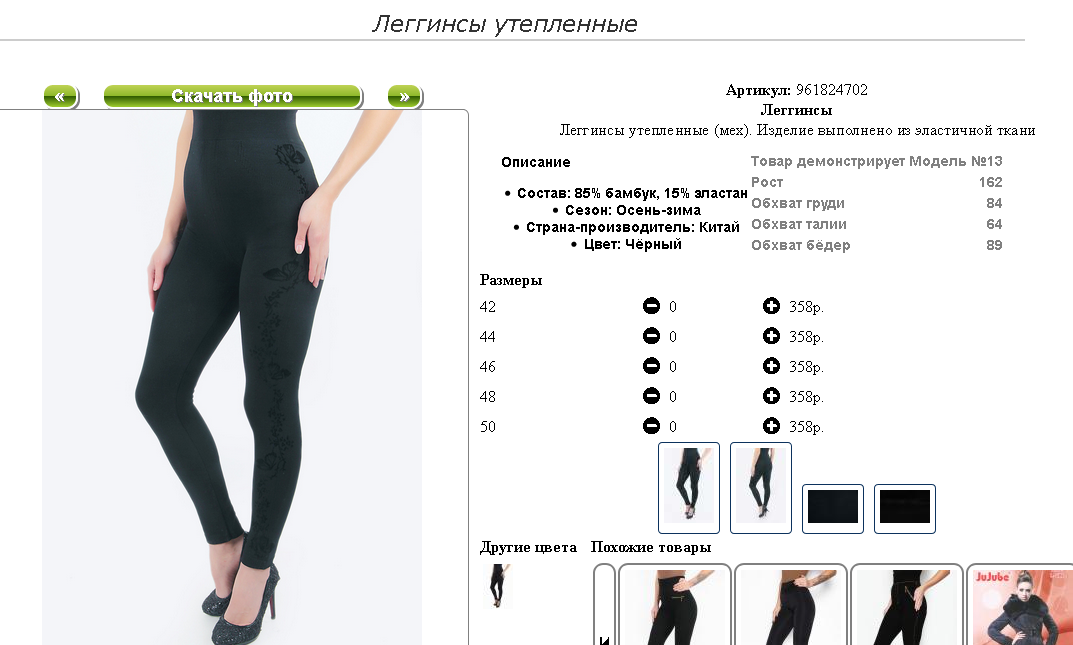This screenshot has width=1073, height=645.
Task: Open other color option under Другие цвета
Action: point(497,586)
